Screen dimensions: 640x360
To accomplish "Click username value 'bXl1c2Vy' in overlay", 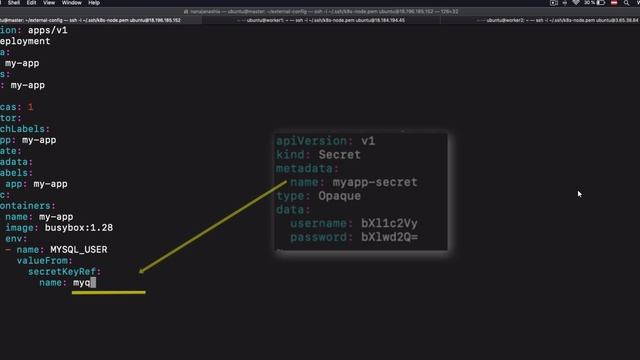I will [x=389, y=224].
